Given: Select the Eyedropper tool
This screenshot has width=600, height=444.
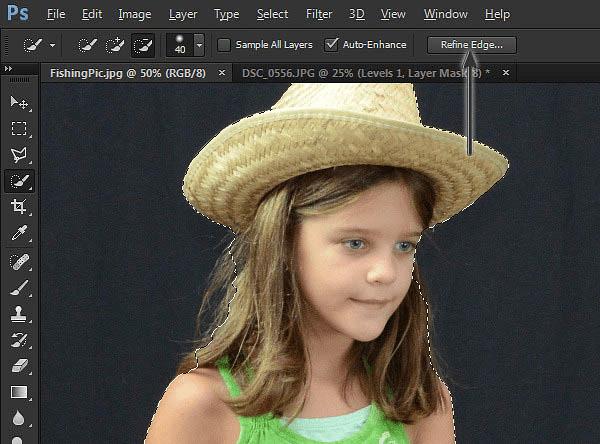Looking at the screenshot, I should click(19, 233).
